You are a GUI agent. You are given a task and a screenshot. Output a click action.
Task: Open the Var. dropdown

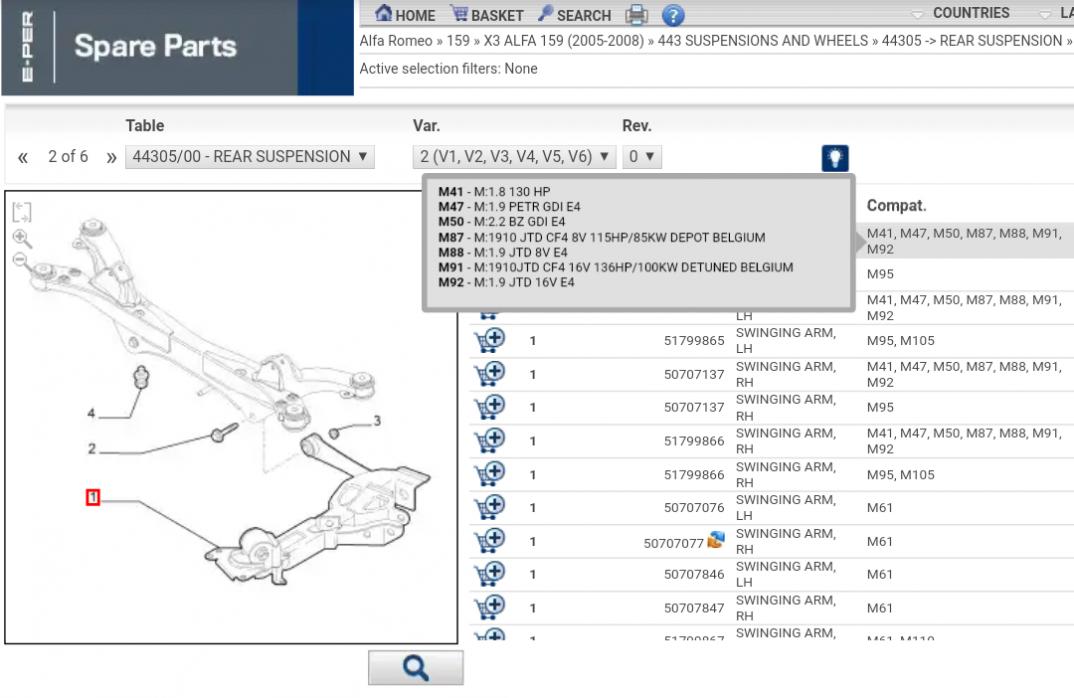514,157
